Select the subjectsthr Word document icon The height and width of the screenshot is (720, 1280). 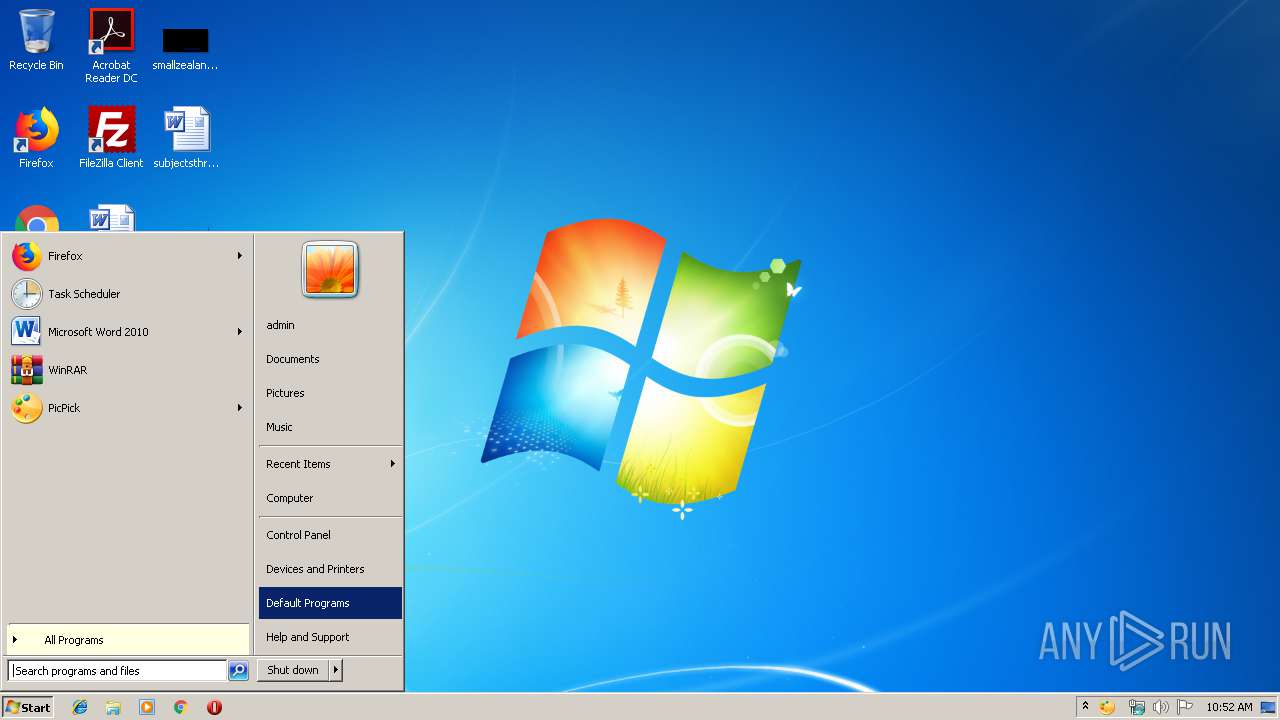click(x=186, y=138)
